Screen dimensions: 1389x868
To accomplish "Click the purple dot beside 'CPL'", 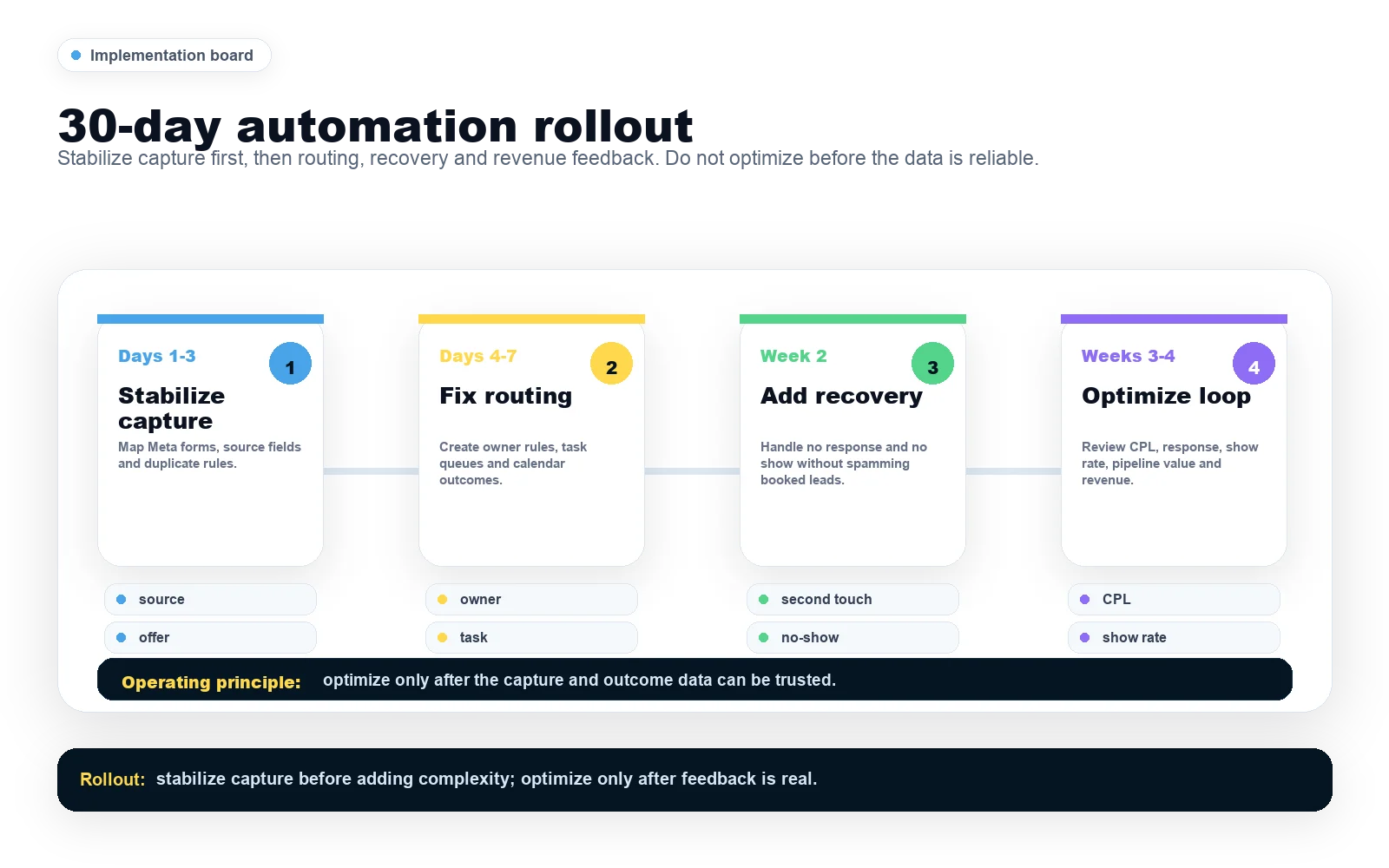I will (x=1085, y=600).
